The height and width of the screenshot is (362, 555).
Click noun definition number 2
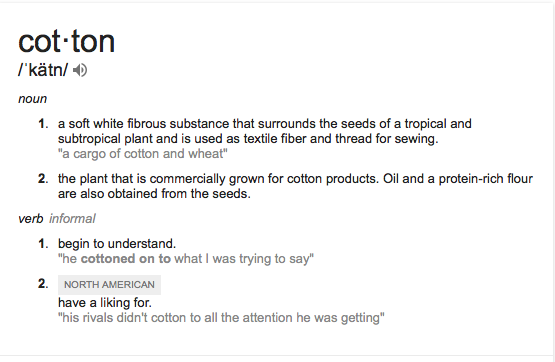tap(43, 179)
